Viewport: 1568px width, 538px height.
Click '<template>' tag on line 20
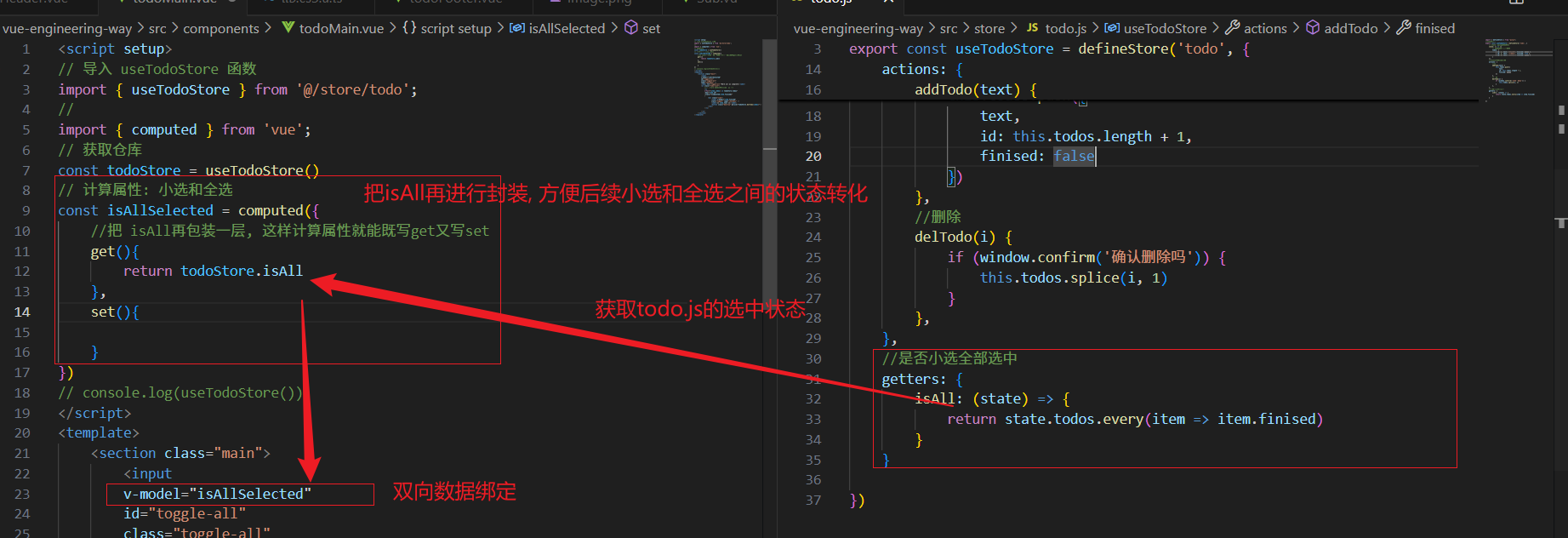tap(99, 432)
